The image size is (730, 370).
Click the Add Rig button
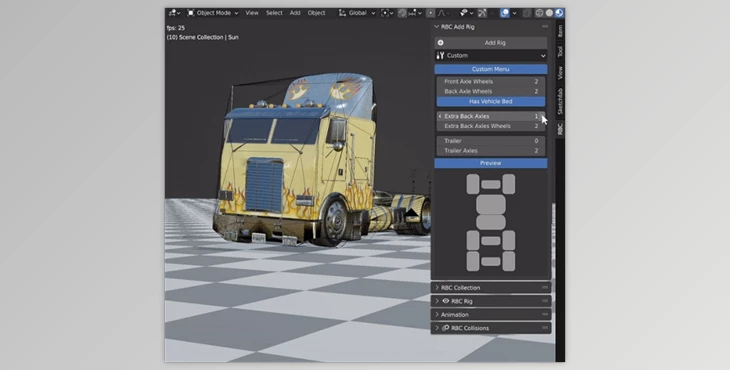click(491, 43)
